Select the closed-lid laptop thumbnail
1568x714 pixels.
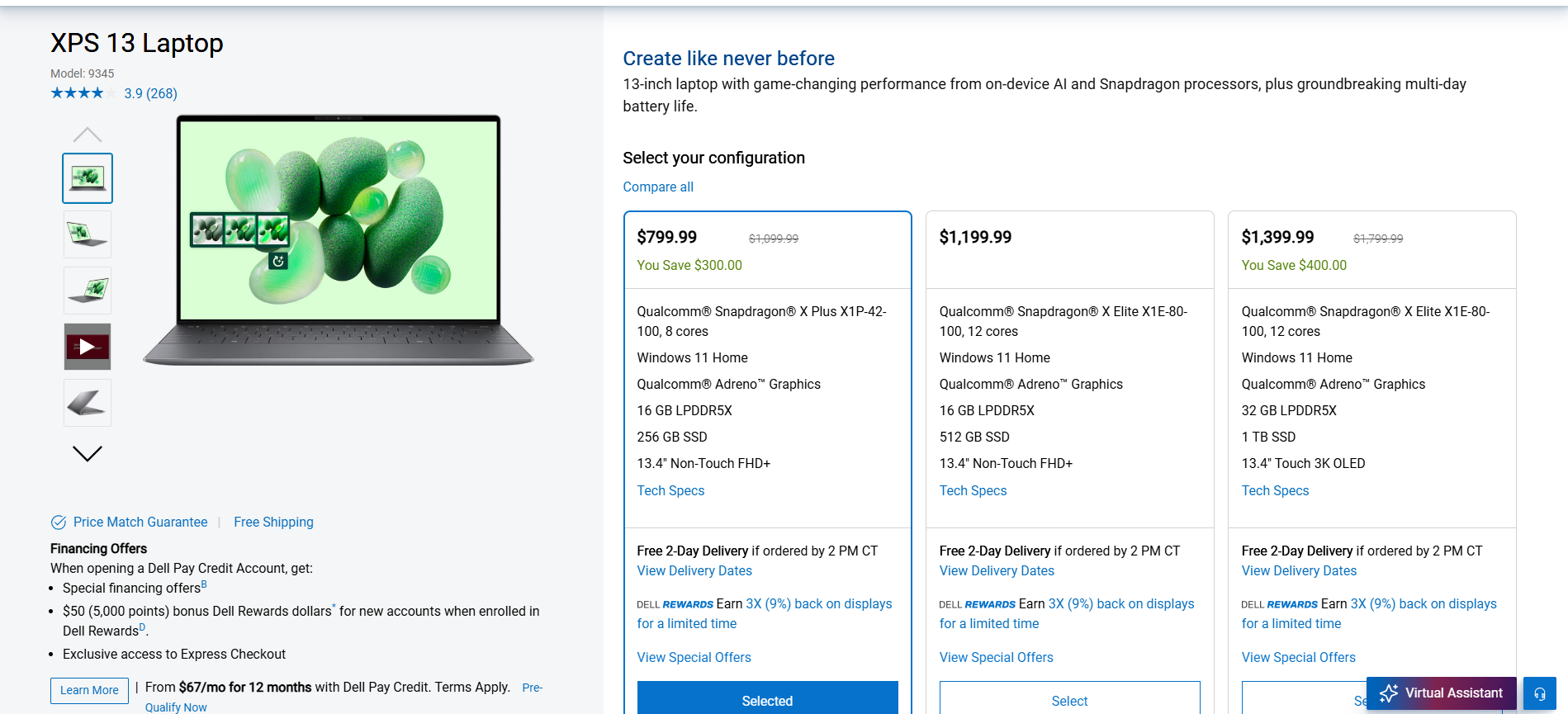click(x=88, y=403)
